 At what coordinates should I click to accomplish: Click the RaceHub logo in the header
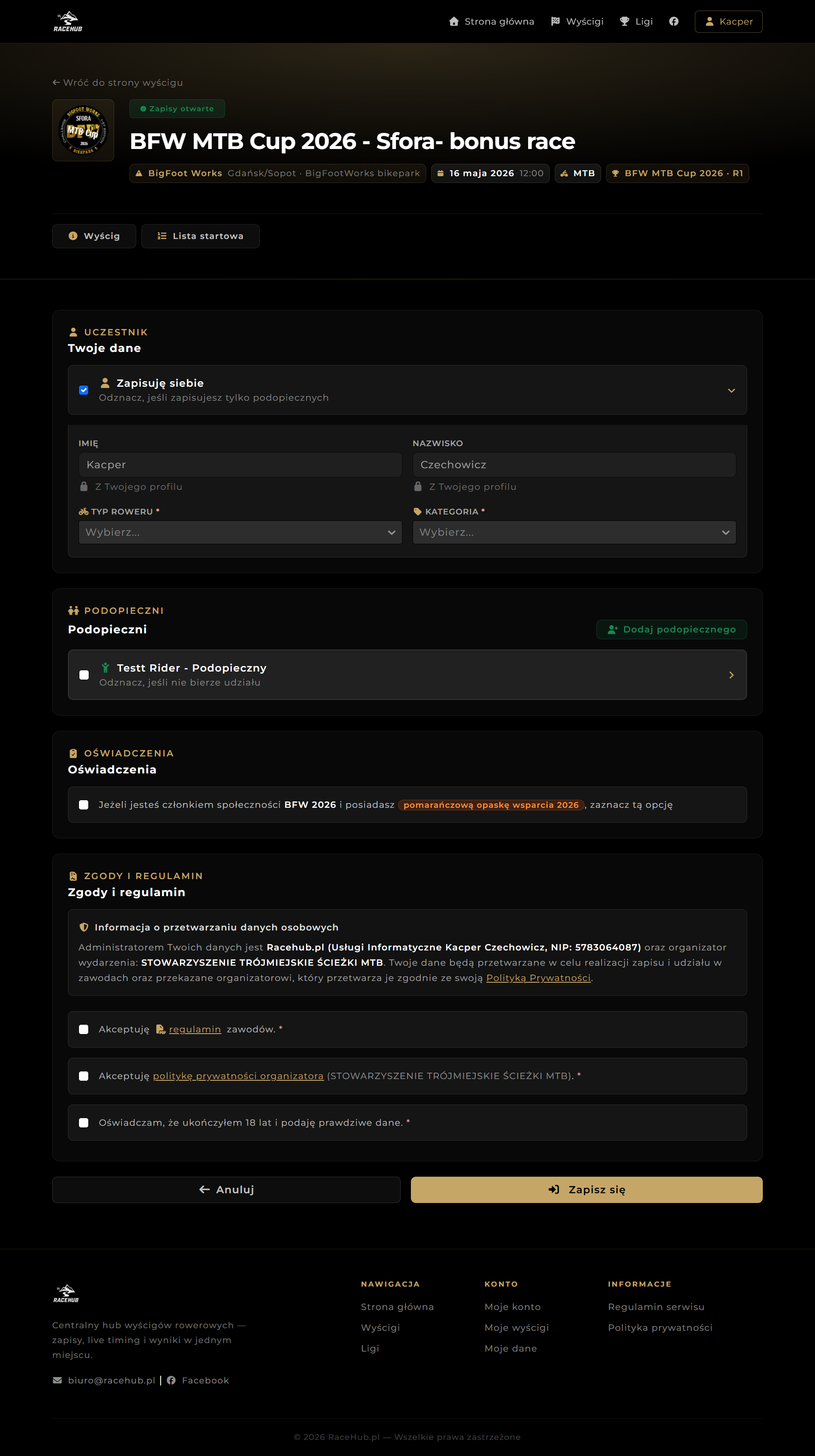click(68, 22)
